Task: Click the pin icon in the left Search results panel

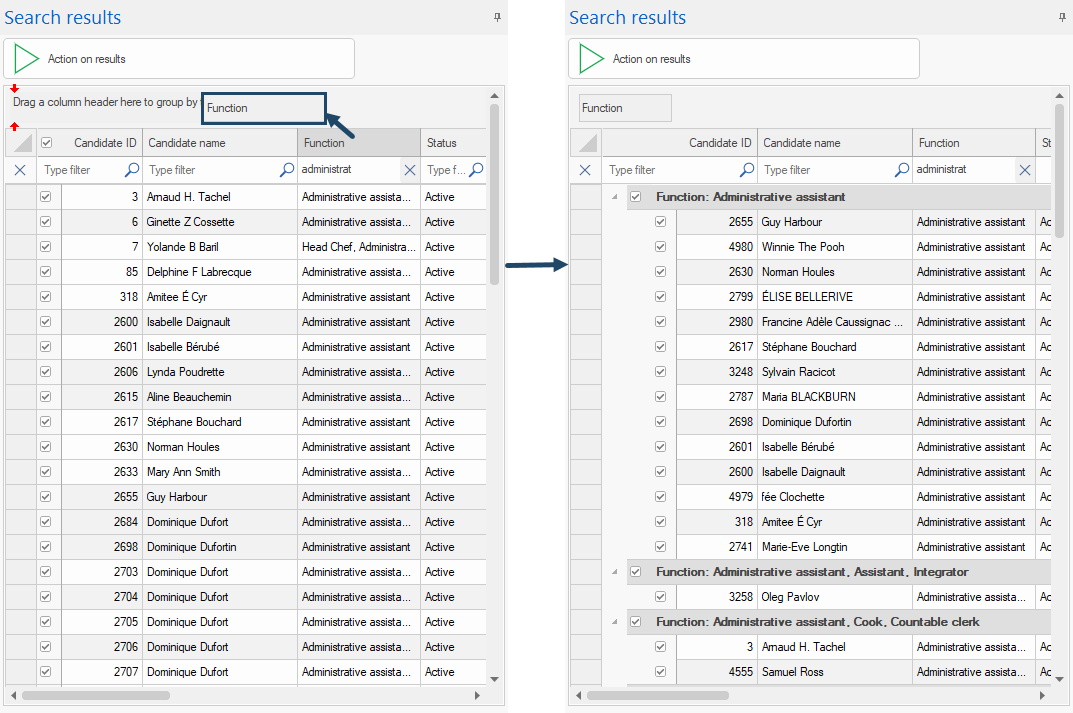Action: point(498,17)
